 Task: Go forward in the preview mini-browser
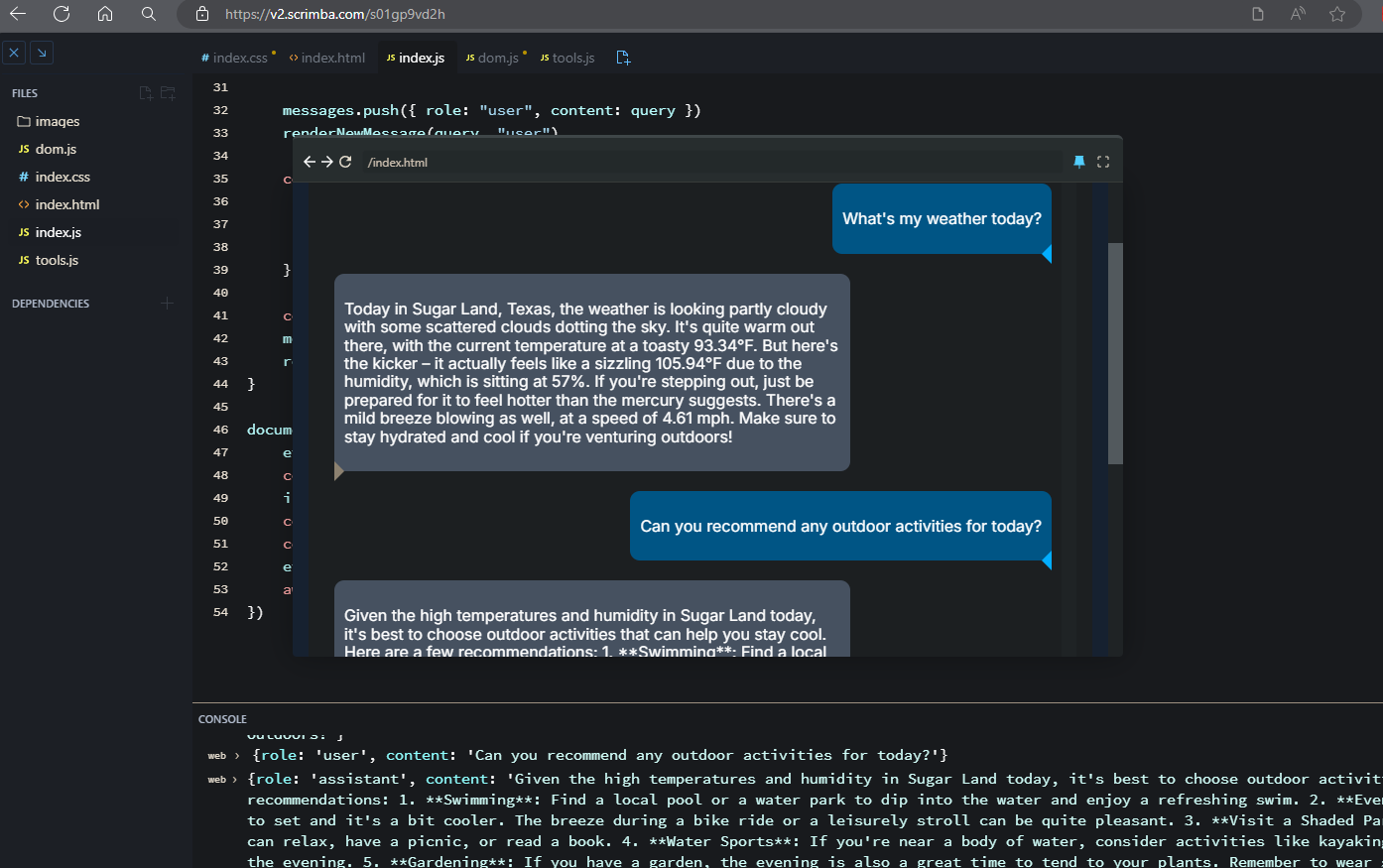[x=327, y=162]
